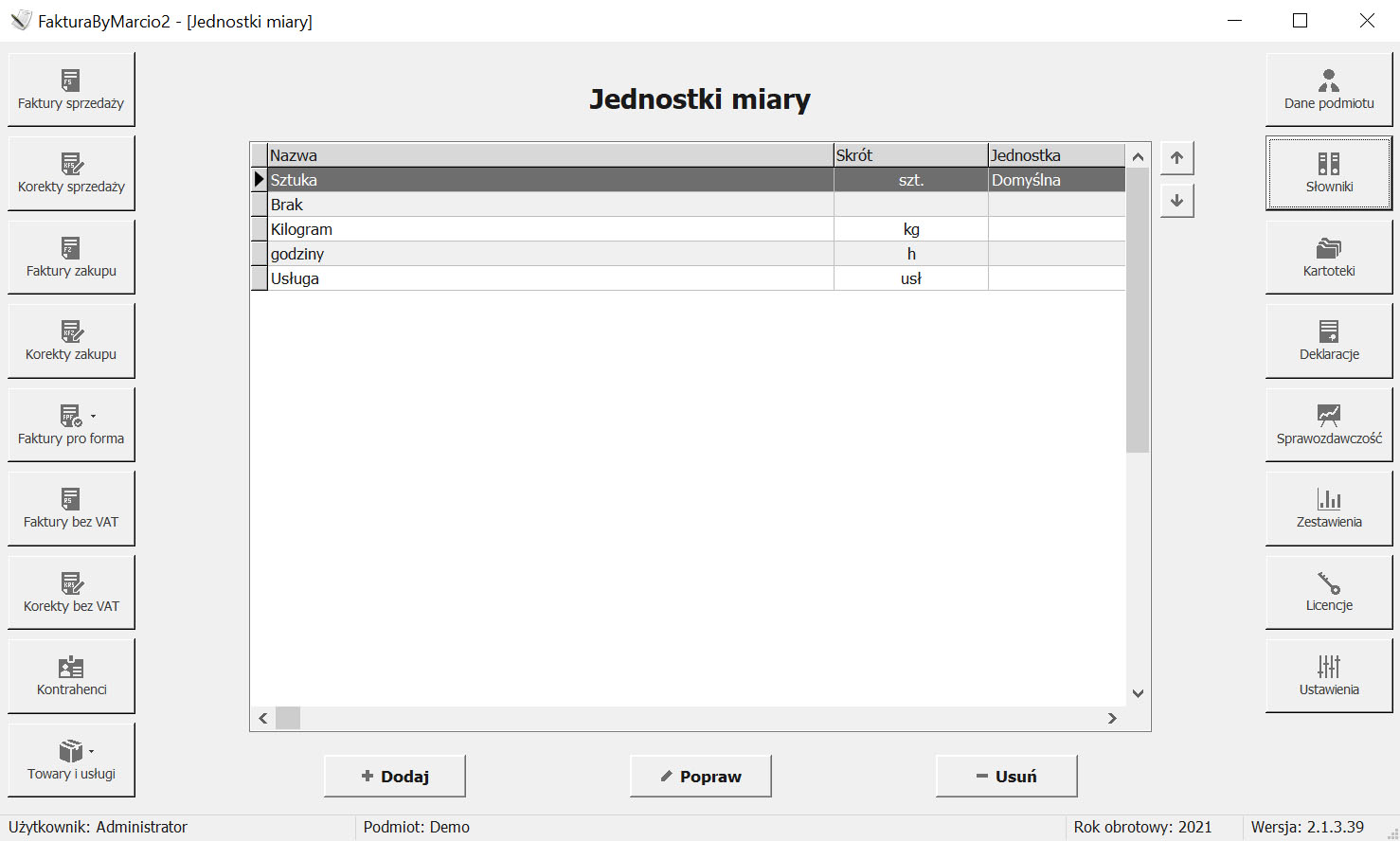Click Wersja: 2.1.3.39 status entry
1400x841 pixels.
(1307, 827)
